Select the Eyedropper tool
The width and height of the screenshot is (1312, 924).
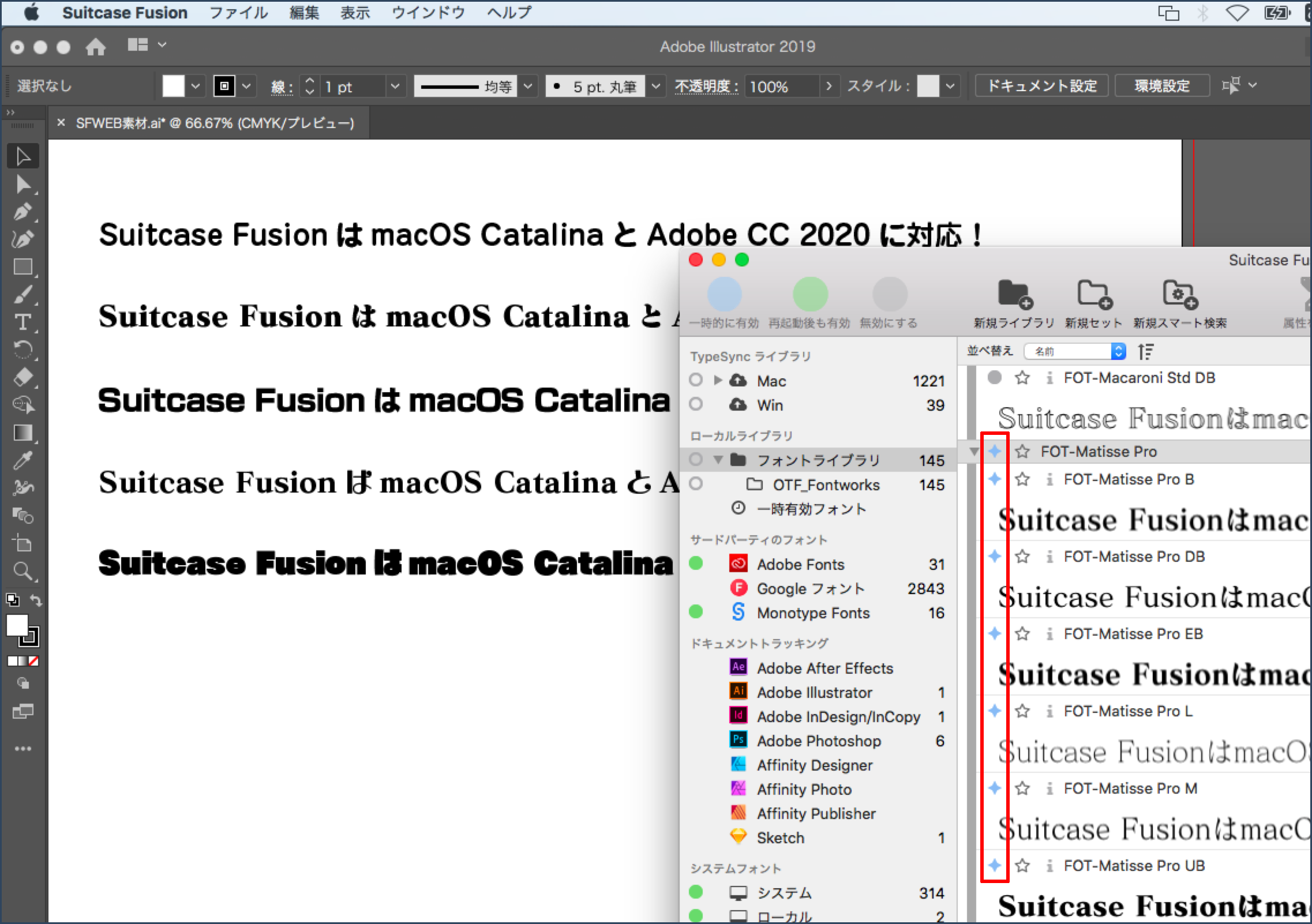tap(23, 460)
